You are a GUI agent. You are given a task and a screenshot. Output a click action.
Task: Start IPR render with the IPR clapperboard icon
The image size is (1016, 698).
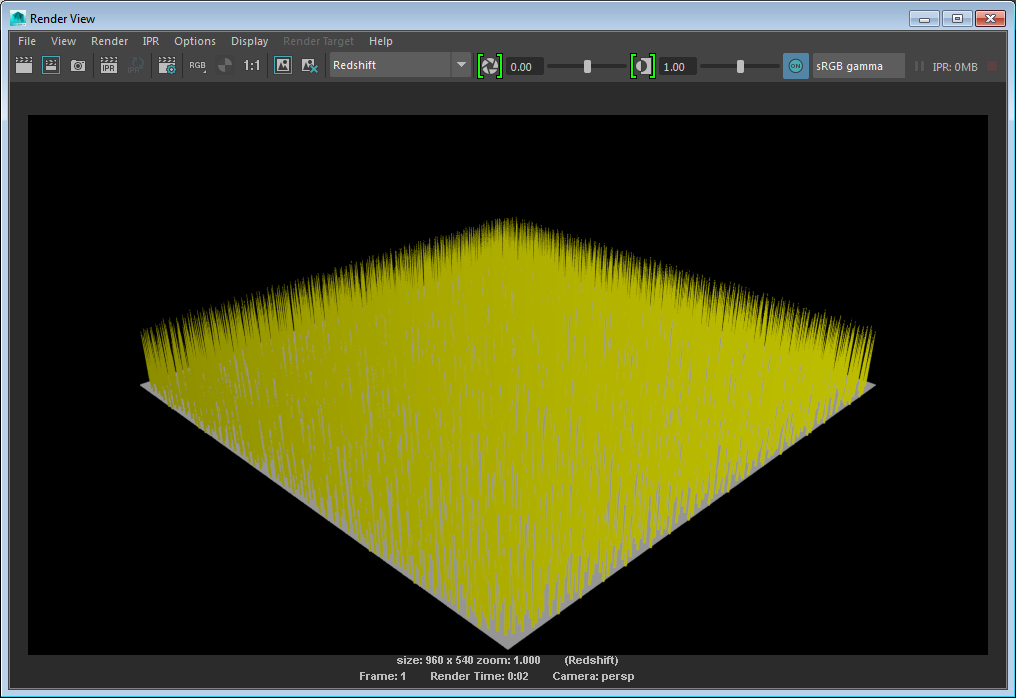tap(109, 66)
